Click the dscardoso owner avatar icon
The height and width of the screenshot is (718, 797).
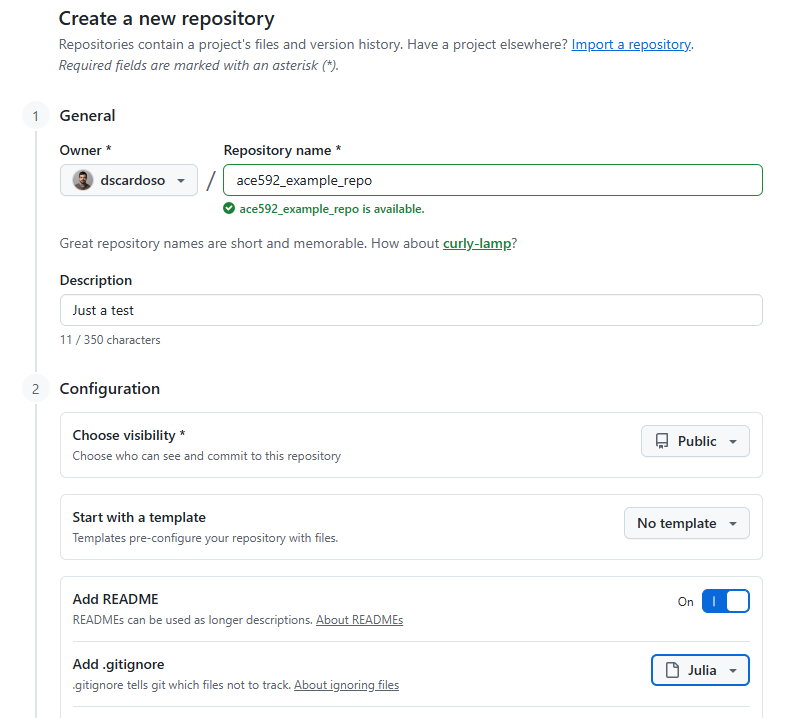(x=83, y=181)
